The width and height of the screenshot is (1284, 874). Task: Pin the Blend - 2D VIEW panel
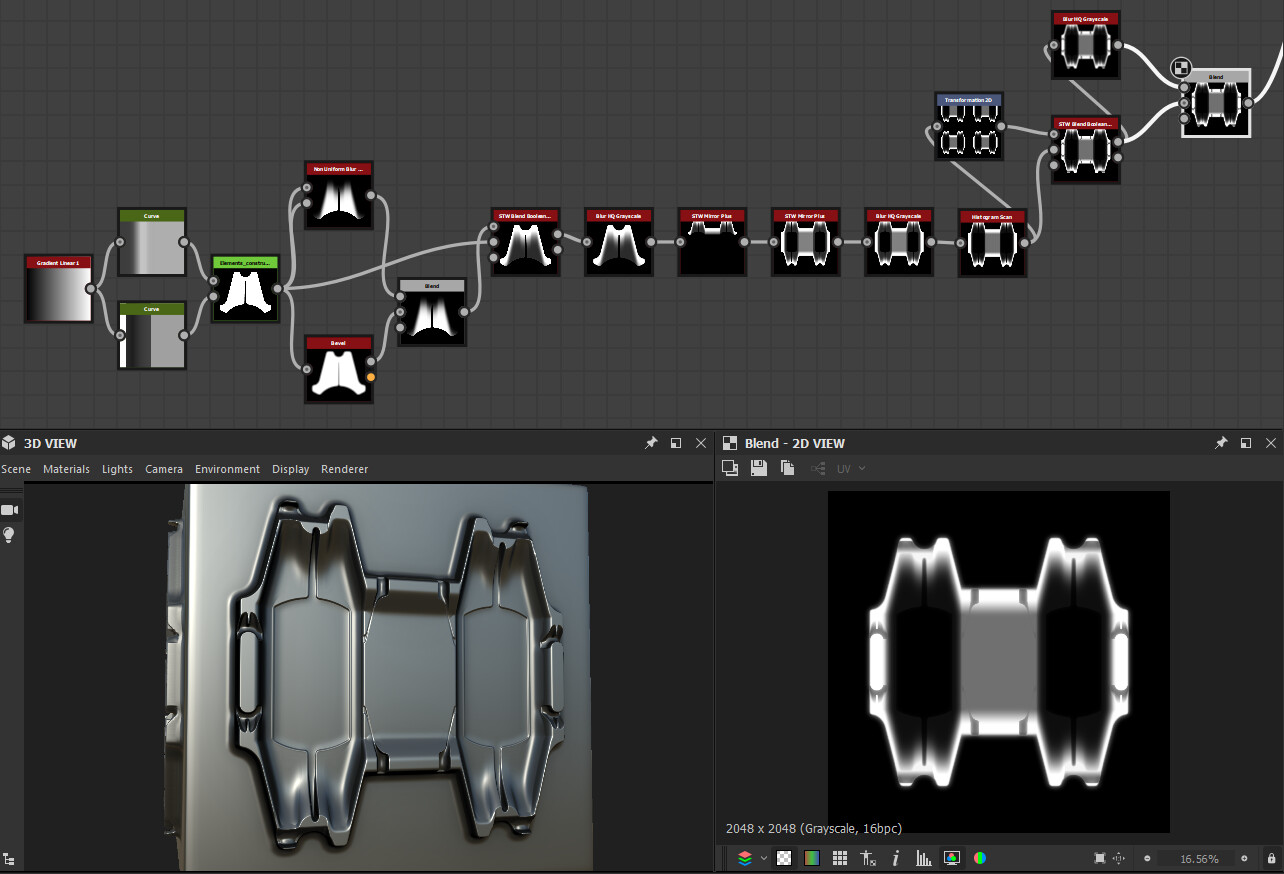pyautogui.click(x=1221, y=443)
